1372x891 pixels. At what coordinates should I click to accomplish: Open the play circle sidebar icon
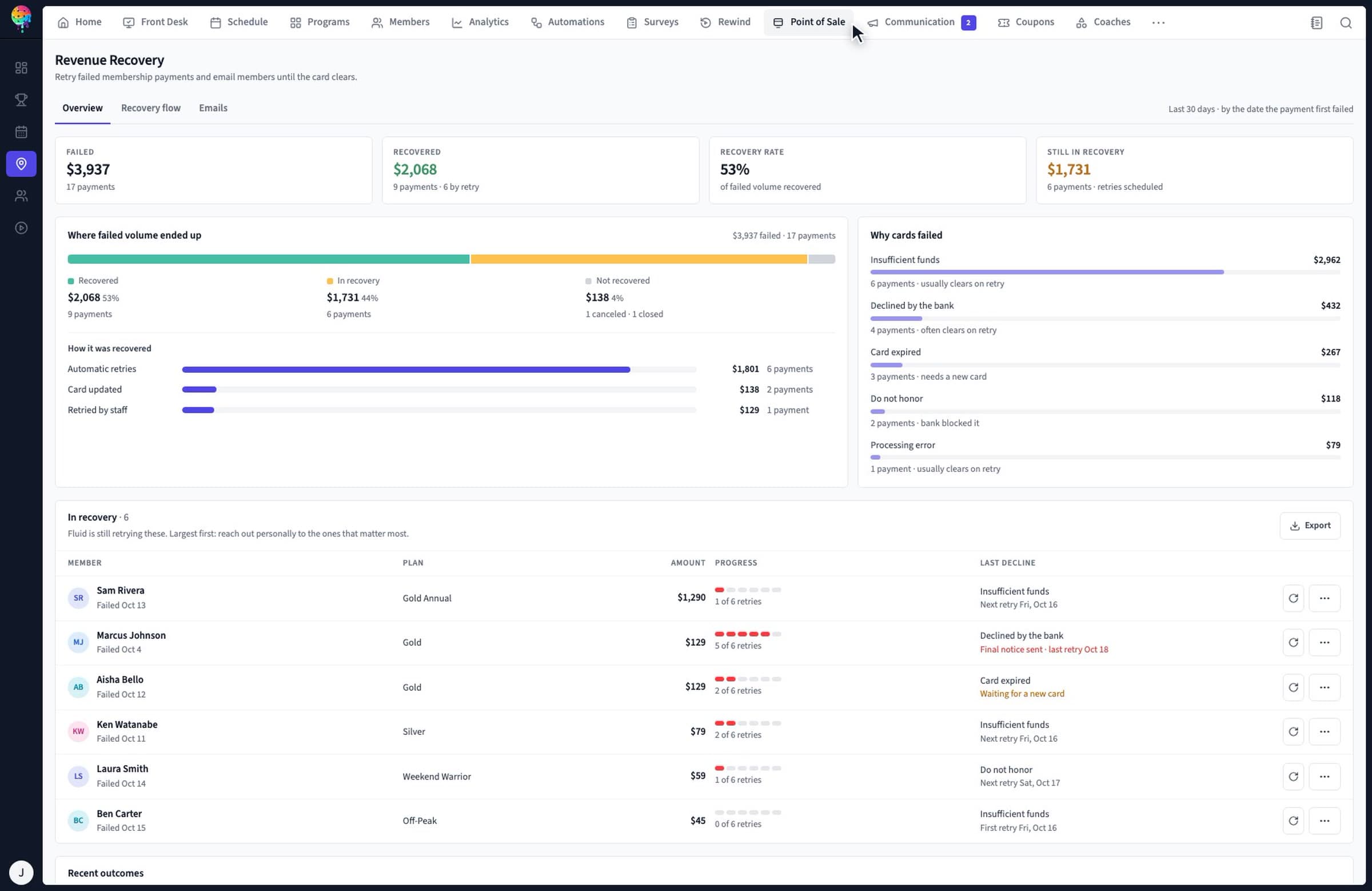click(x=21, y=228)
